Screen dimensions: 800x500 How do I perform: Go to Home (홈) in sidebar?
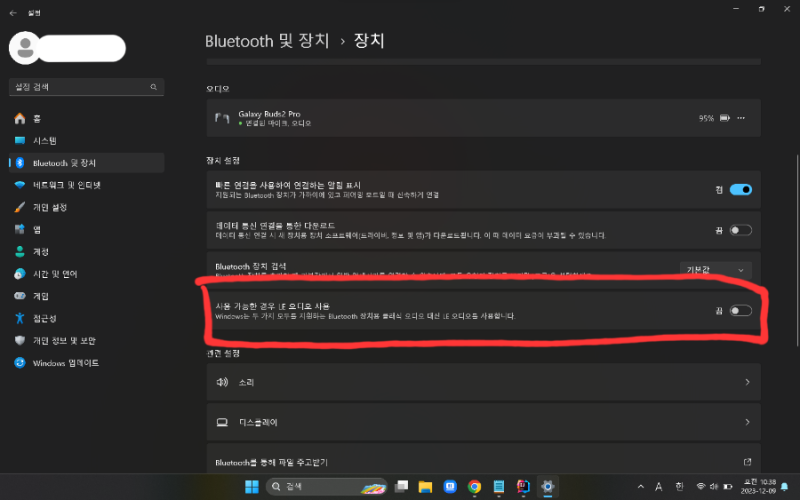[86, 118]
